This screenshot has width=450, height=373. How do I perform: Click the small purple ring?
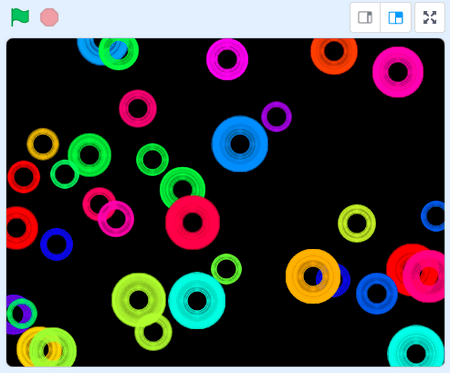click(276, 117)
